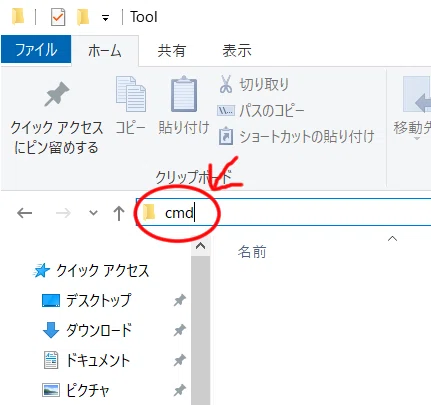Click the forward navigation arrow
This screenshot has width=431, height=405.
pyautogui.click(x=63, y=213)
